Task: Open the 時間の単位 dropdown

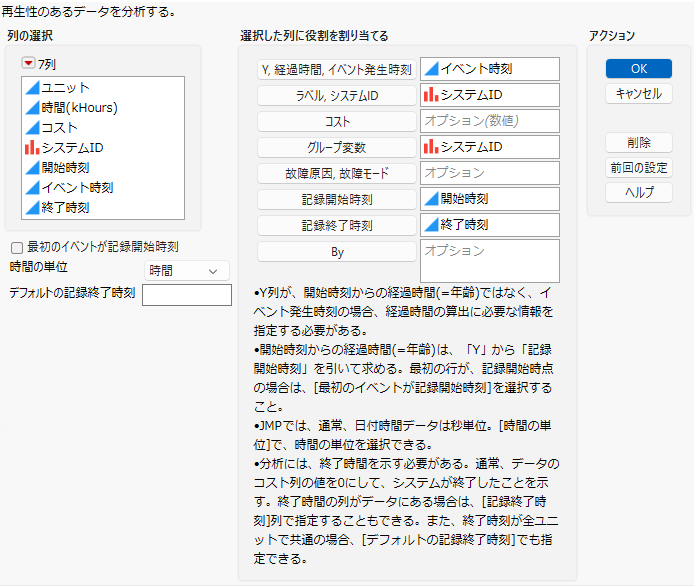Action: click(x=186, y=270)
